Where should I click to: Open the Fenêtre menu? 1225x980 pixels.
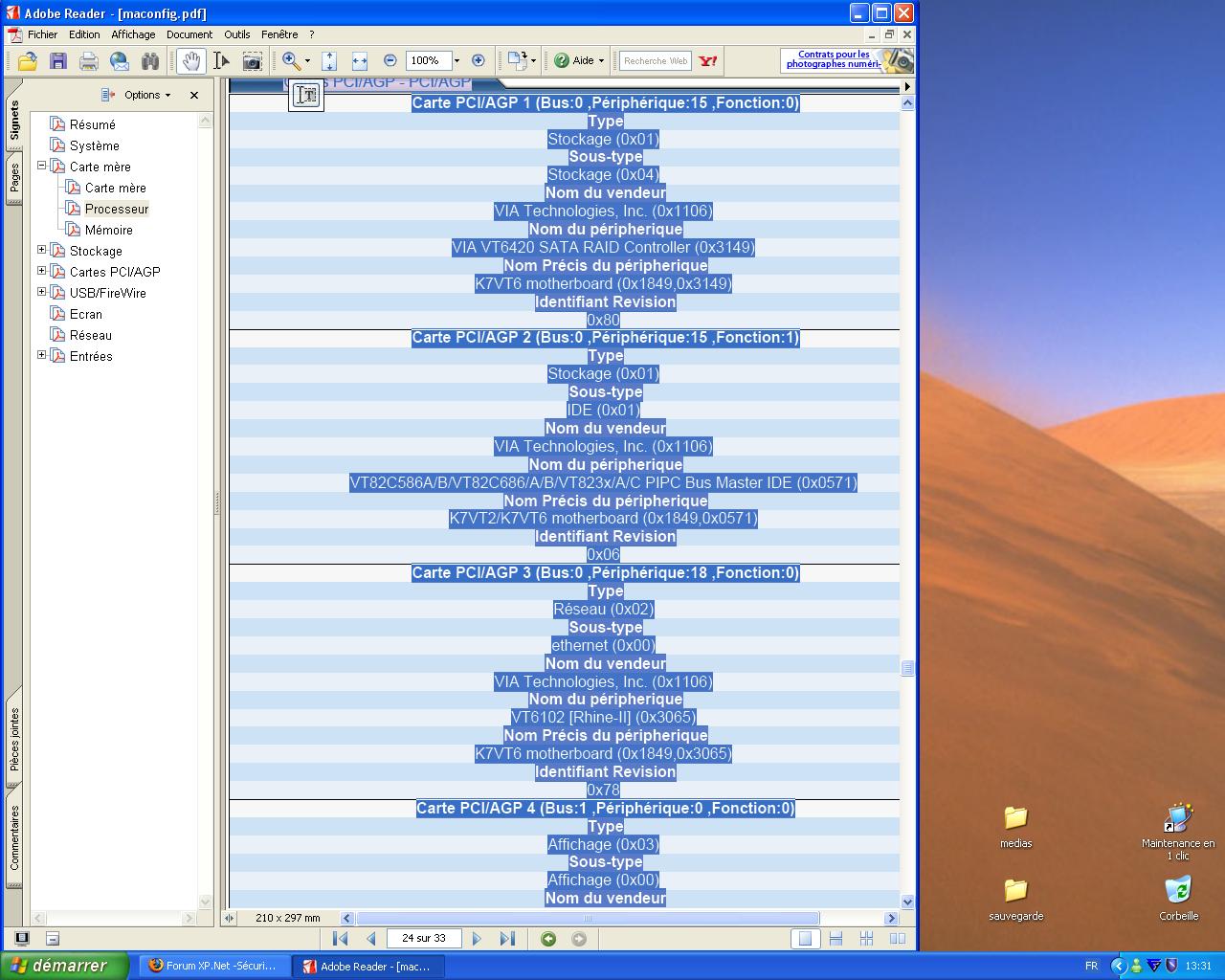pyautogui.click(x=279, y=34)
